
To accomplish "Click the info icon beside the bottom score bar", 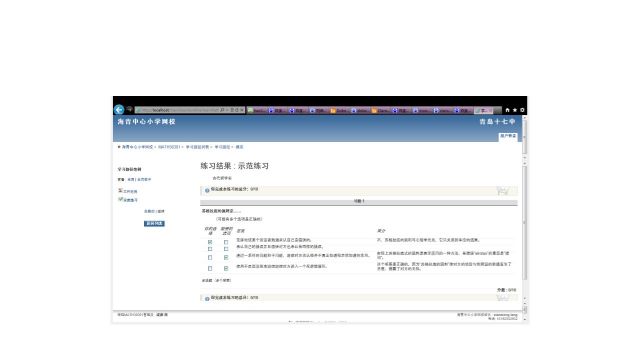I will [x=207, y=299].
